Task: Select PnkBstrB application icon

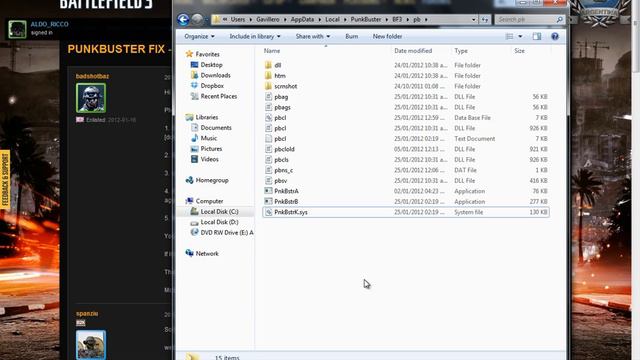Action: (268, 202)
